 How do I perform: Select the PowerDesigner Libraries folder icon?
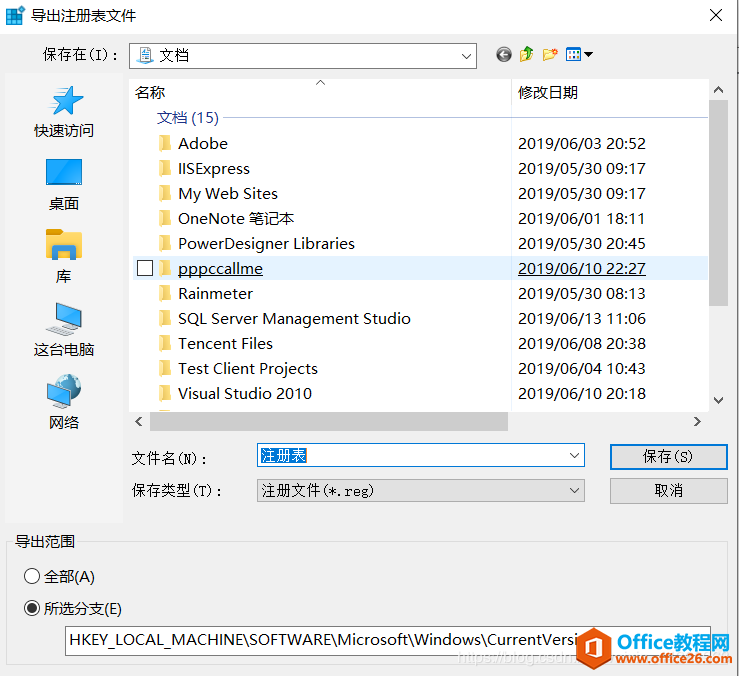pos(165,243)
